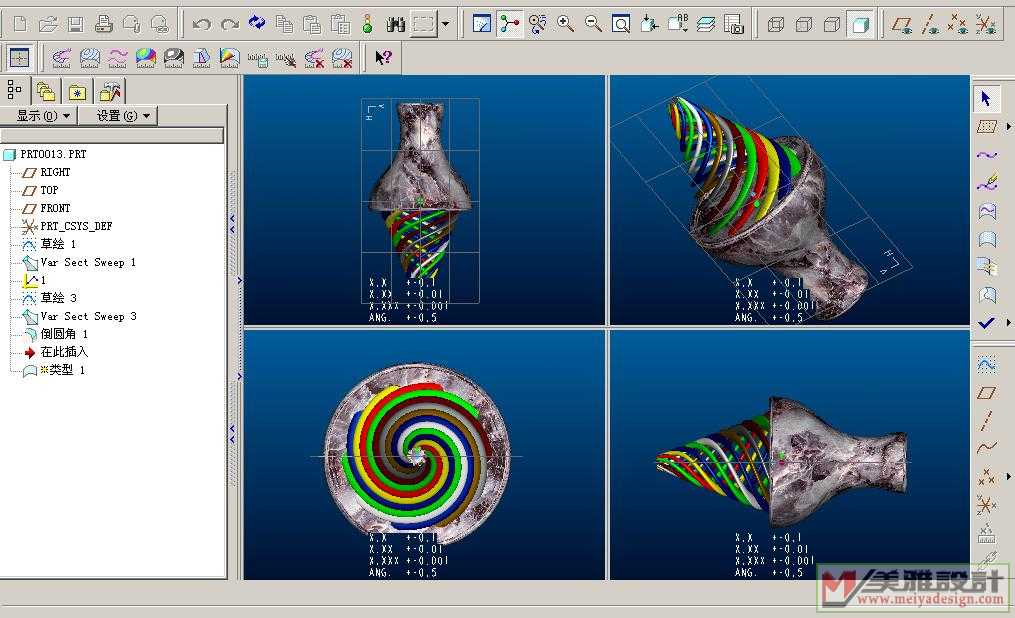Select 类型 1 style feature

(x=67, y=370)
